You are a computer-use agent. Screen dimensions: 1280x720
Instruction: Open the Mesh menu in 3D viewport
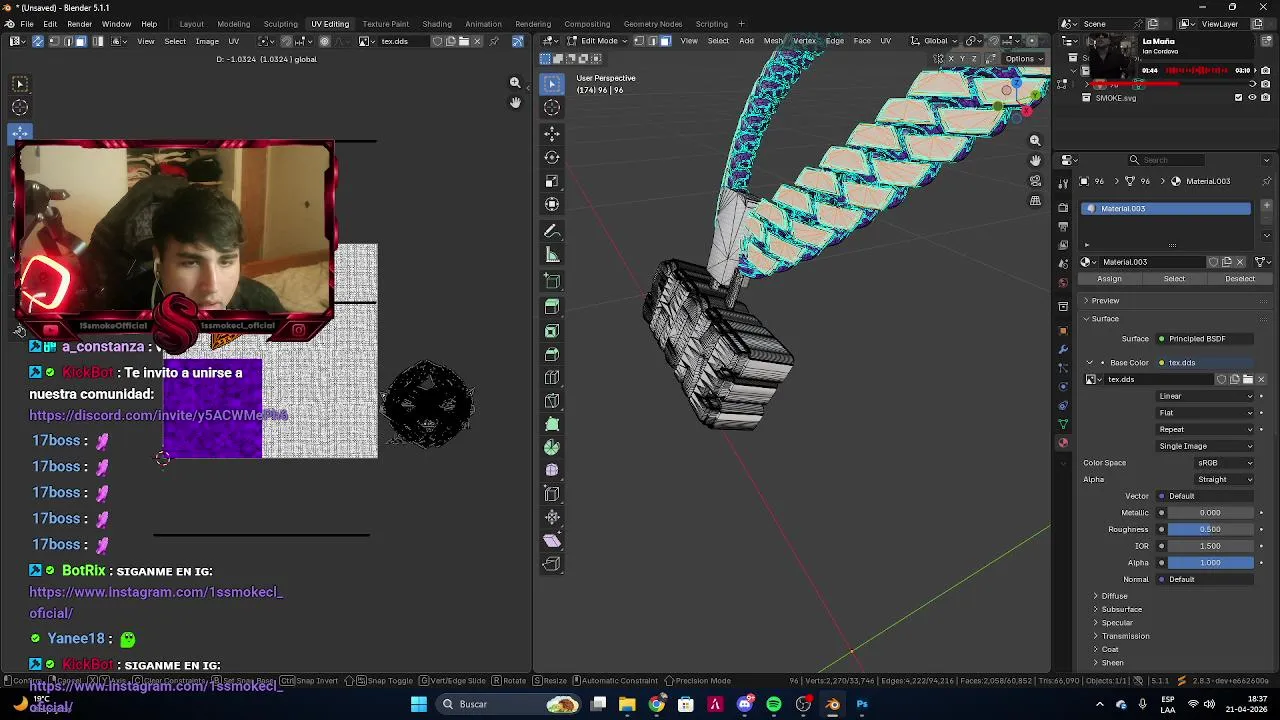click(774, 41)
